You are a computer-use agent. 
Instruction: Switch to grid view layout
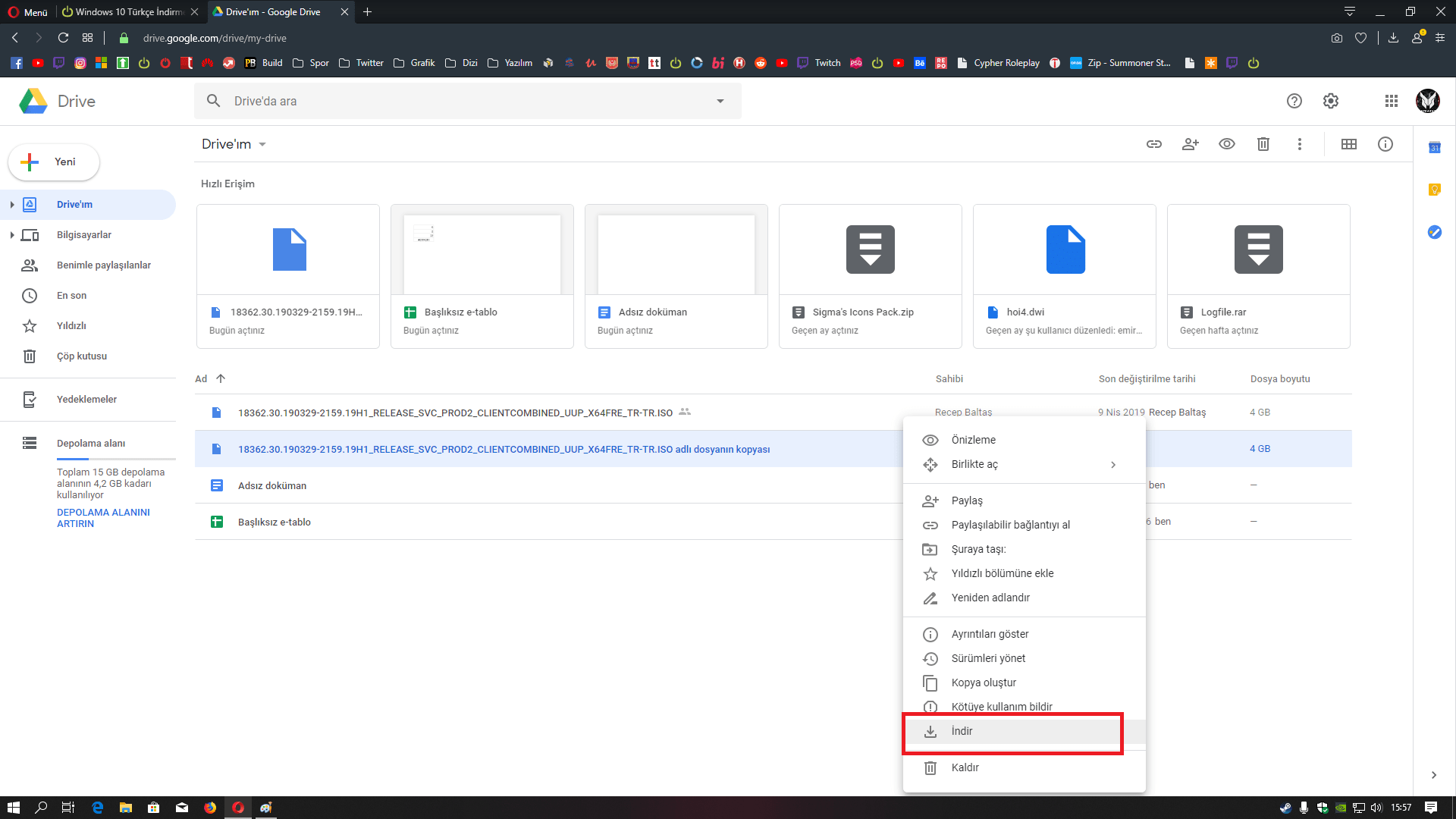click(1348, 144)
